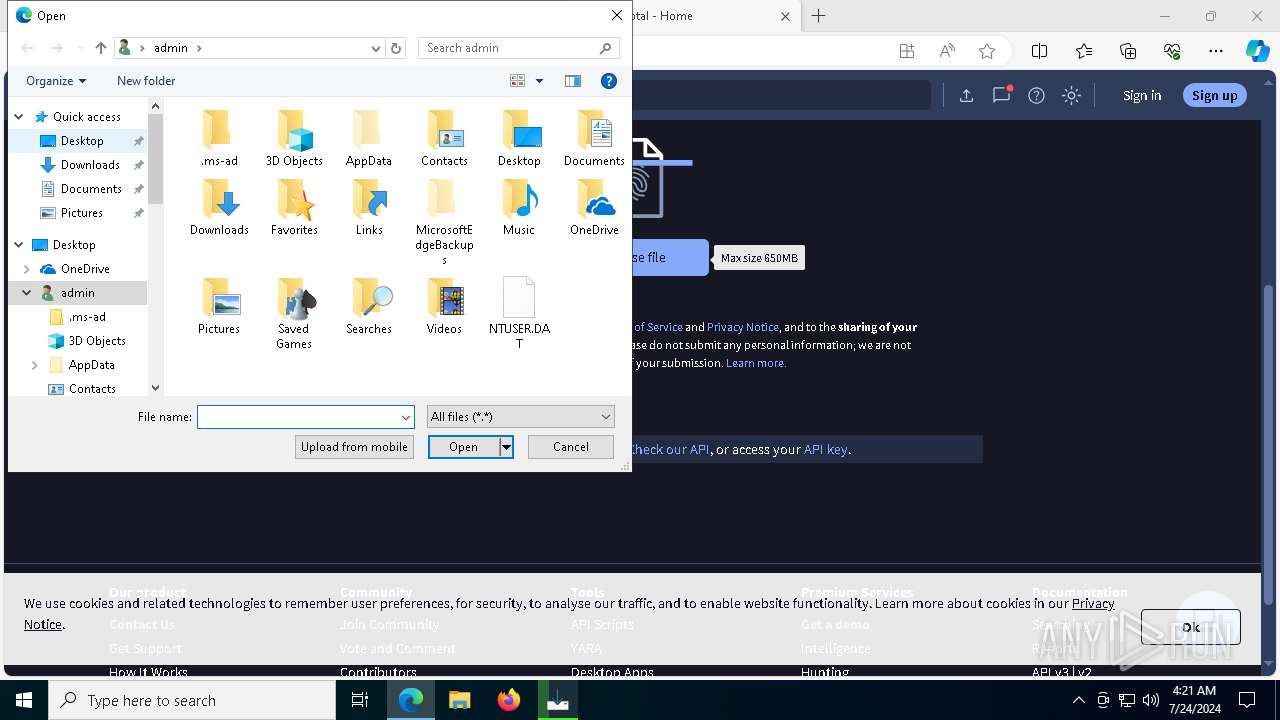Open File Explorer from the taskbar
Viewport: 1280px width, 720px height.
coord(459,700)
